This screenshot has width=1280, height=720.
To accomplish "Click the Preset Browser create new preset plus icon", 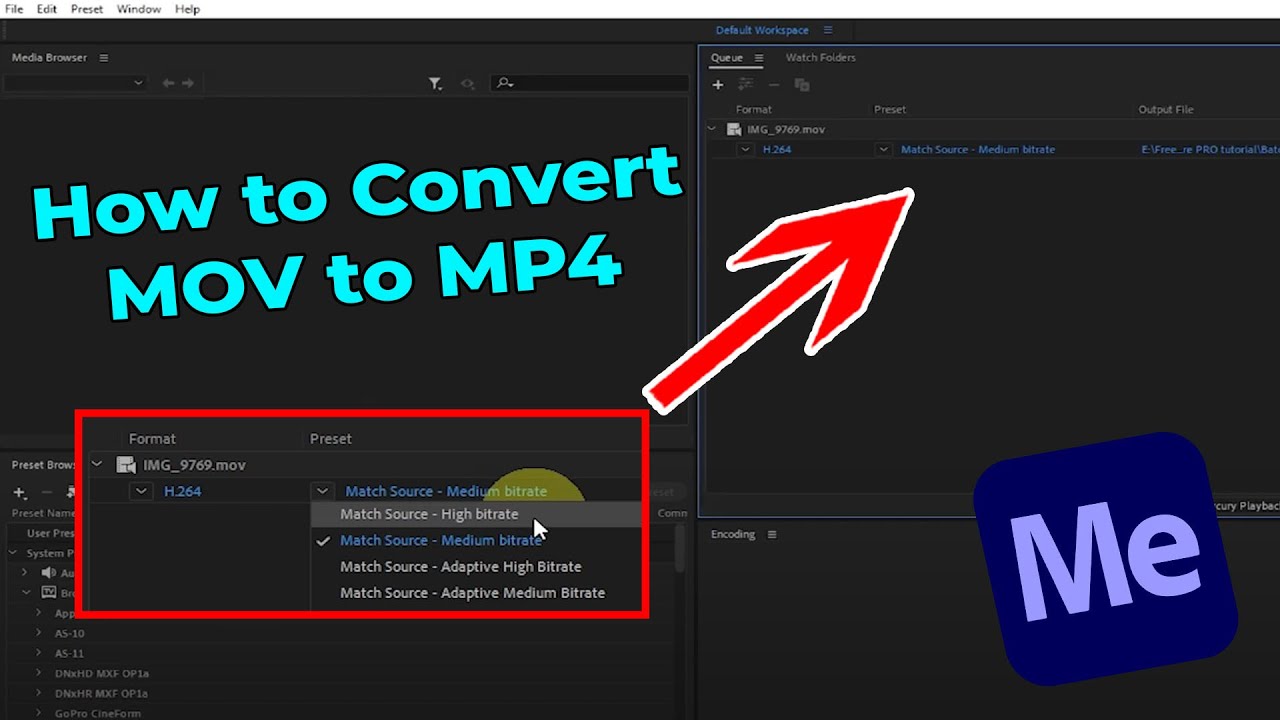I will 19,492.
